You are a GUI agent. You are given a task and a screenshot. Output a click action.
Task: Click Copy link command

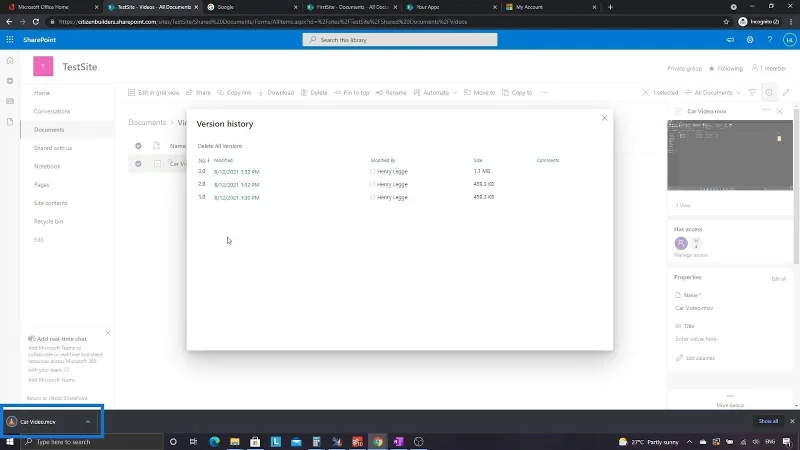(x=234, y=92)
